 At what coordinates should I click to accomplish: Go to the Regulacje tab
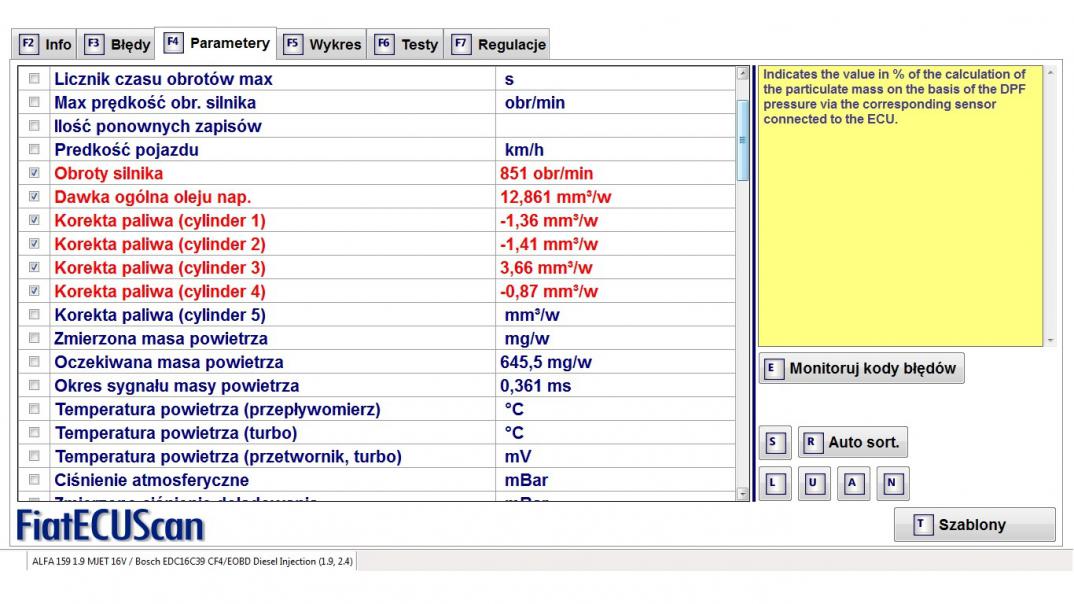[499, 44]
